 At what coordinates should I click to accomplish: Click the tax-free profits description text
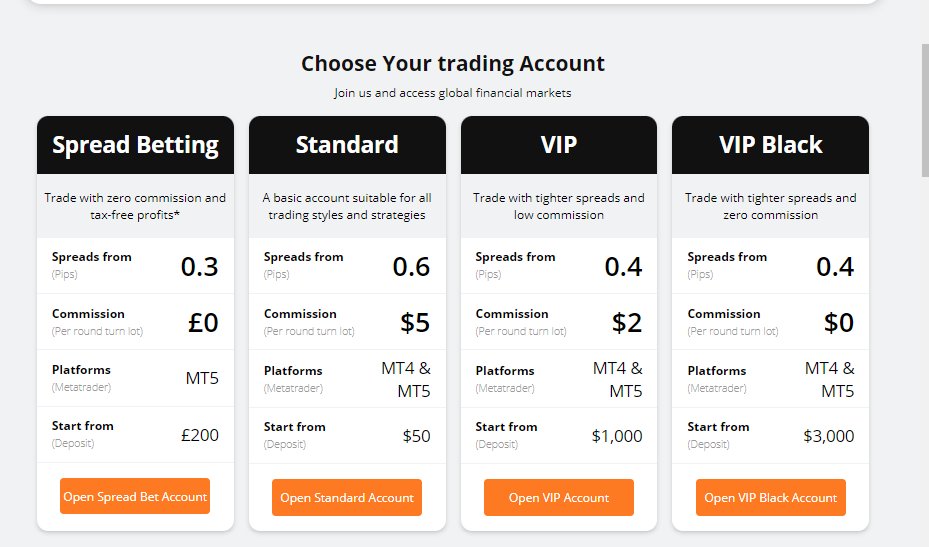[135, 214]
